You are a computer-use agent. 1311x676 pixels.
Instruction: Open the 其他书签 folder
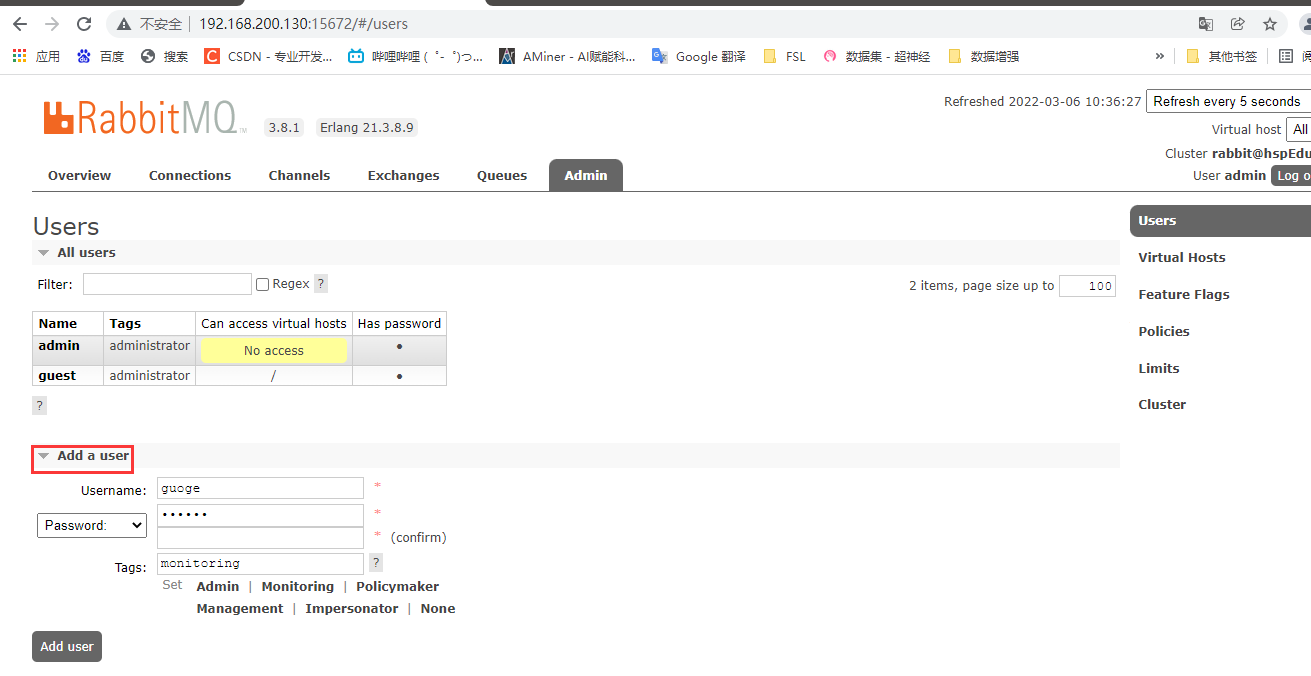point(1221,56)
